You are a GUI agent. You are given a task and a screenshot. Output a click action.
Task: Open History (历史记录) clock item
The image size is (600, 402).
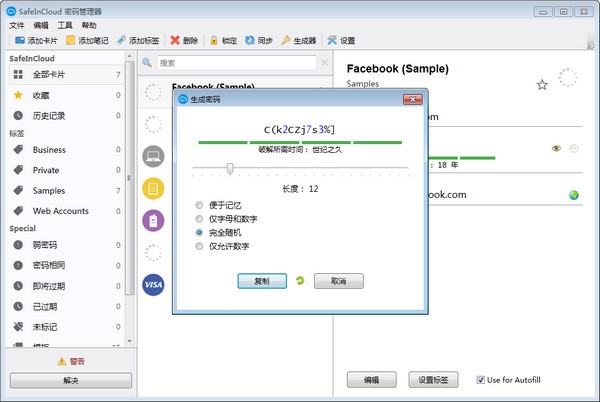66,116
